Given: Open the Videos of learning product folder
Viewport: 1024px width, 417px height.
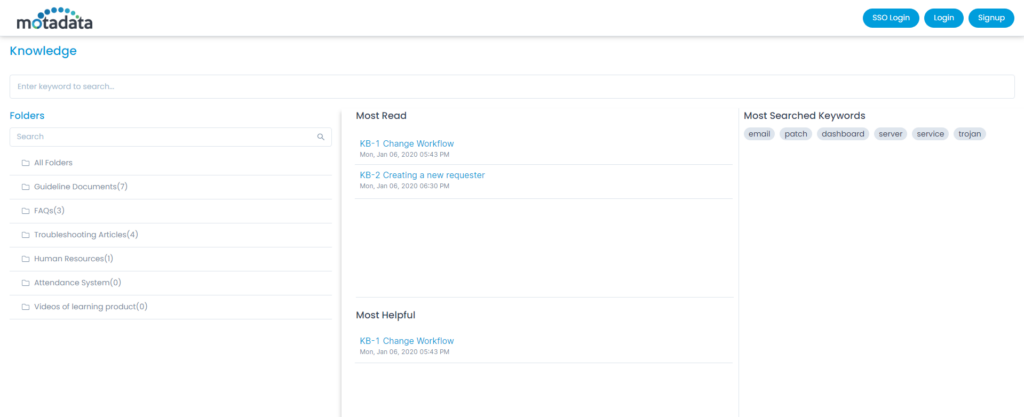Looking at the screenshot, I should click(x=90, y=307).
